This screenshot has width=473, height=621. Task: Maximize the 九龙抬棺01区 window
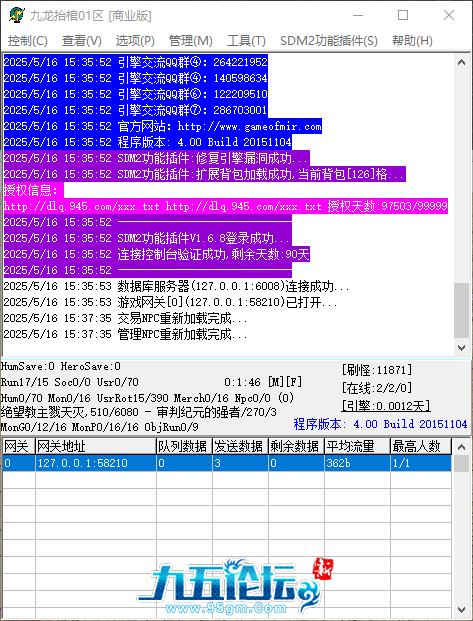403,15
